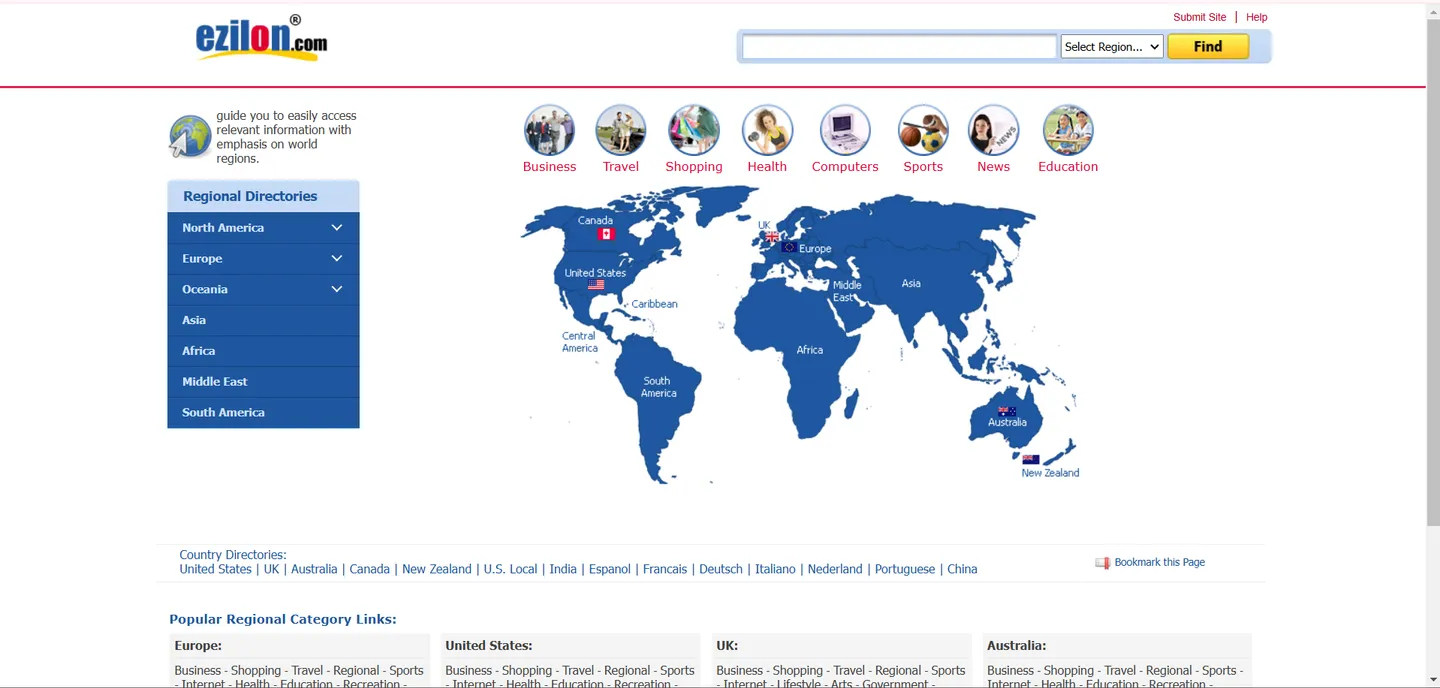Open the China directory link
The height and width of the screenshot is (688, 1440).
tap(962, 569)
